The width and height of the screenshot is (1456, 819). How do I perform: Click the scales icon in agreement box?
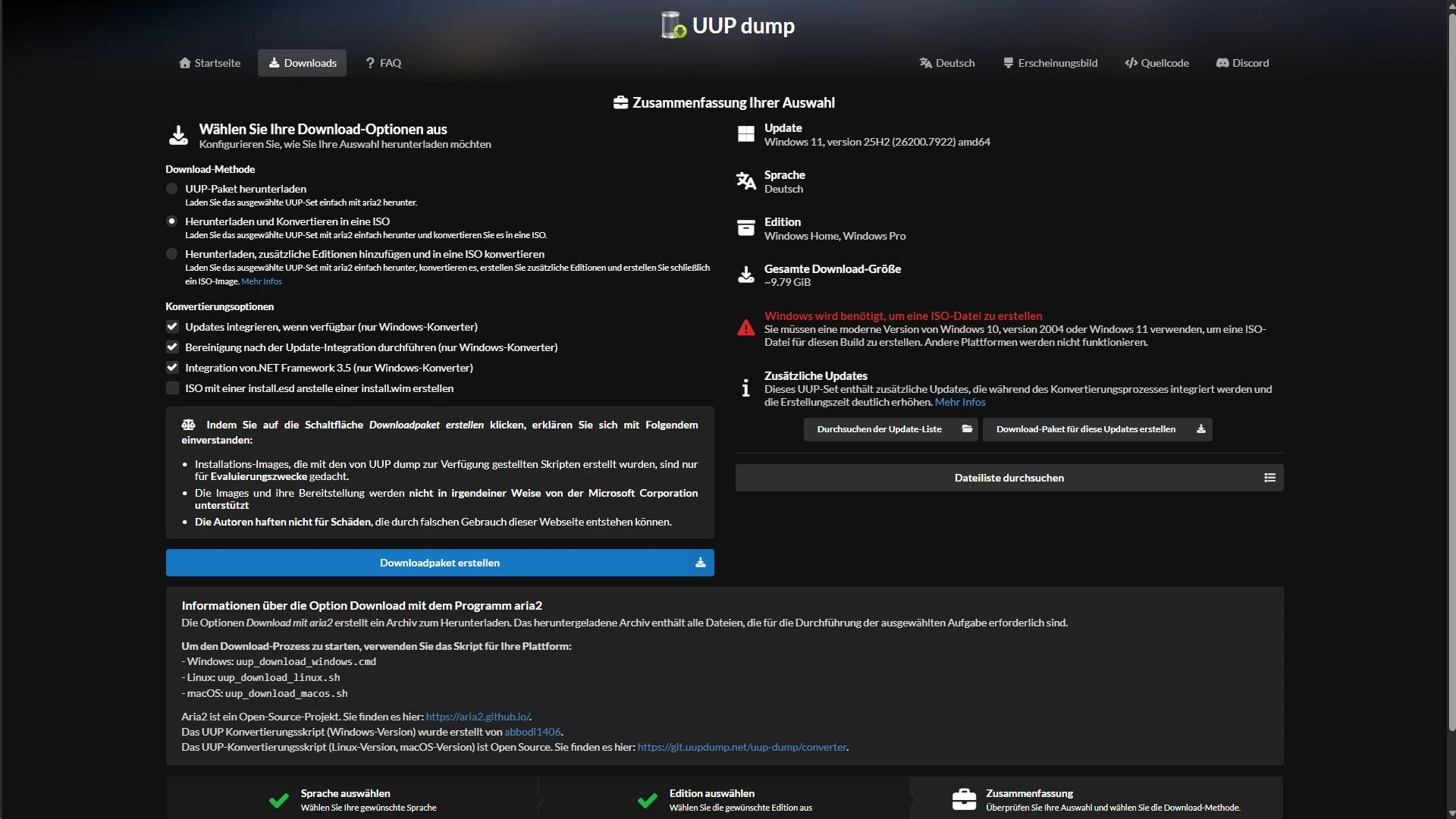click(189, 425)
